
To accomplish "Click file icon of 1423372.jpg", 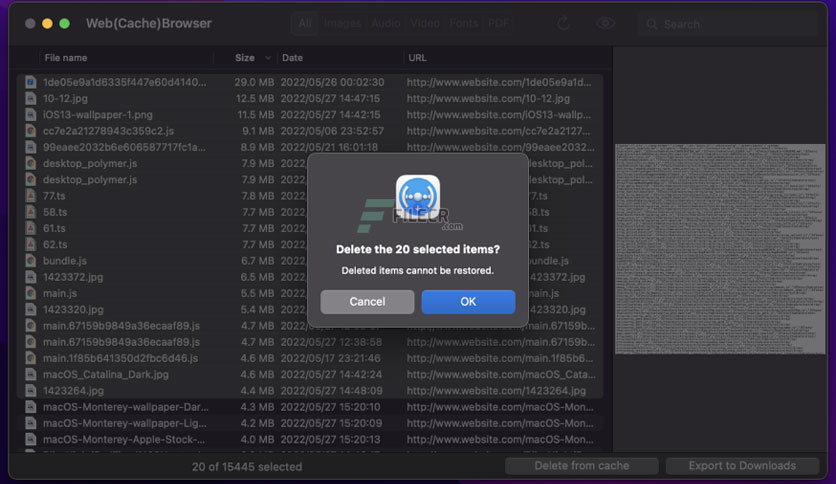I will (31, 277).
